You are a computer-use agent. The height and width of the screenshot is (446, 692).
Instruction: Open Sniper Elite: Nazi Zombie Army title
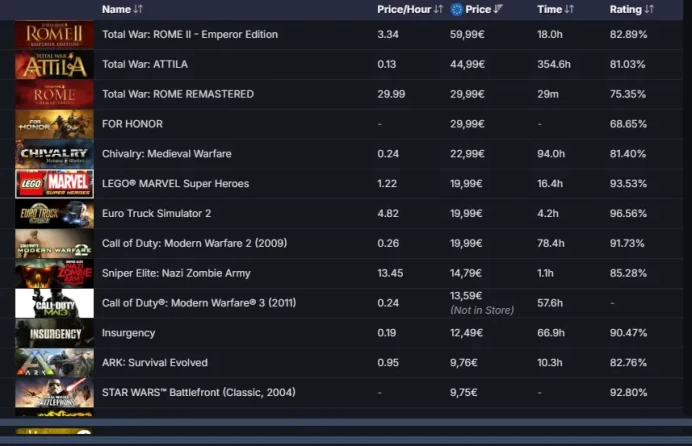click(x=176, y=273)
